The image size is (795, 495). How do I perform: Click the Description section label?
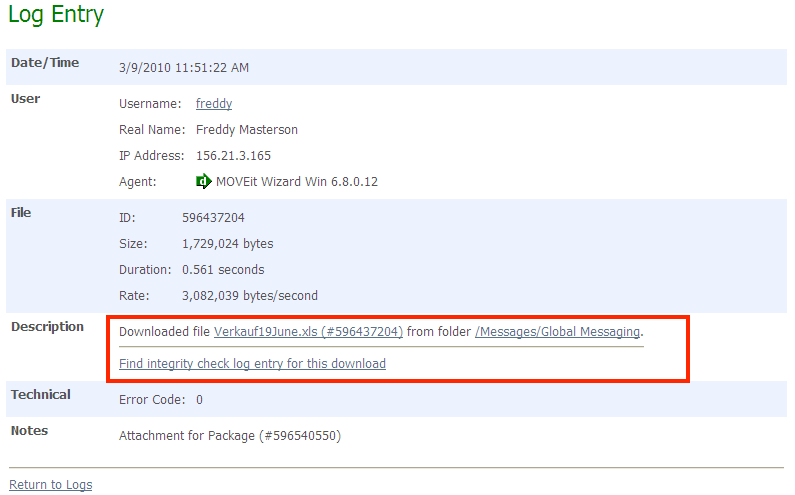click(x=48, y=327)
